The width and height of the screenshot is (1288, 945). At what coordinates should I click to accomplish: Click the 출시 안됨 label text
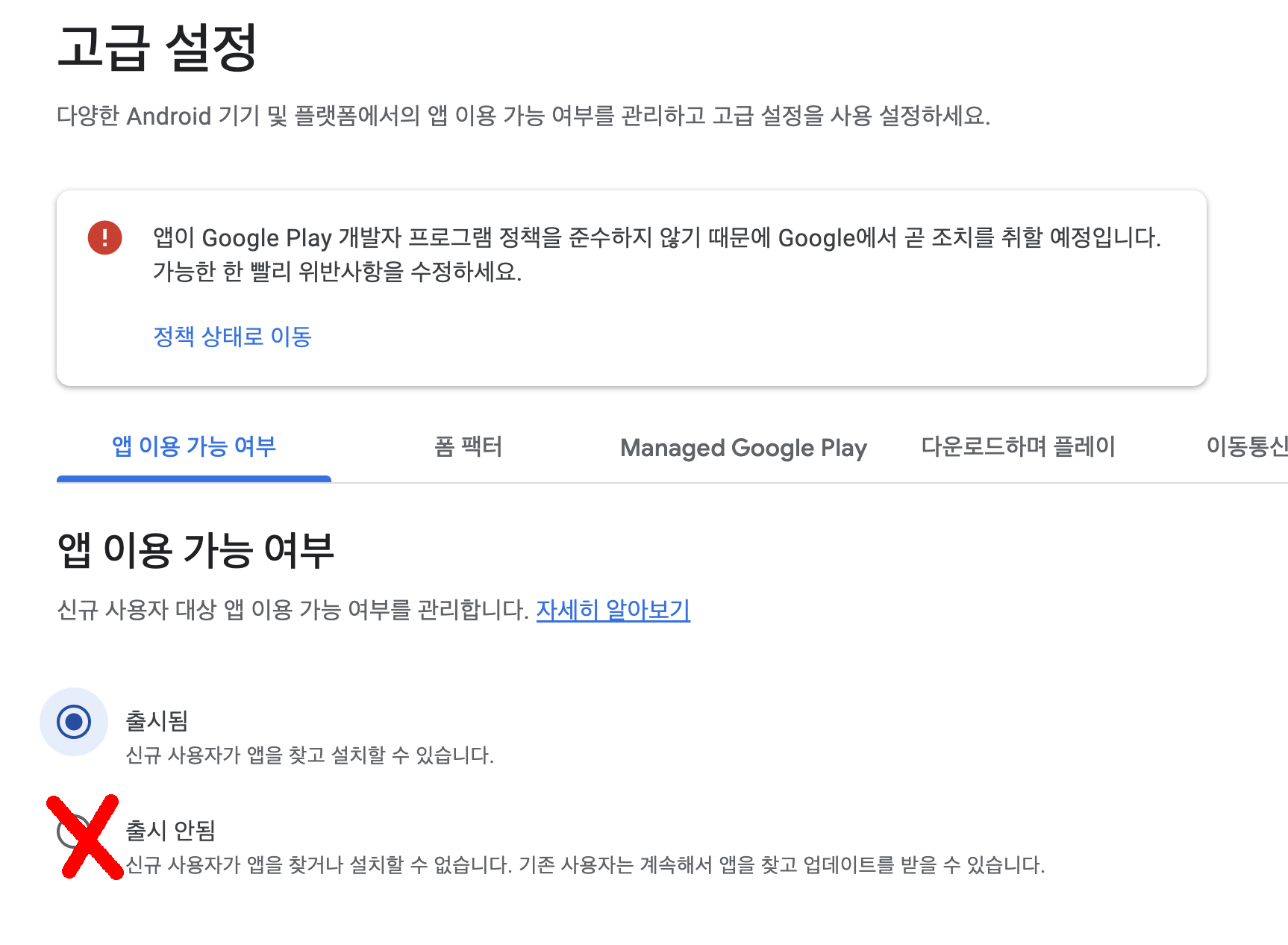click(x=170, y=829)
